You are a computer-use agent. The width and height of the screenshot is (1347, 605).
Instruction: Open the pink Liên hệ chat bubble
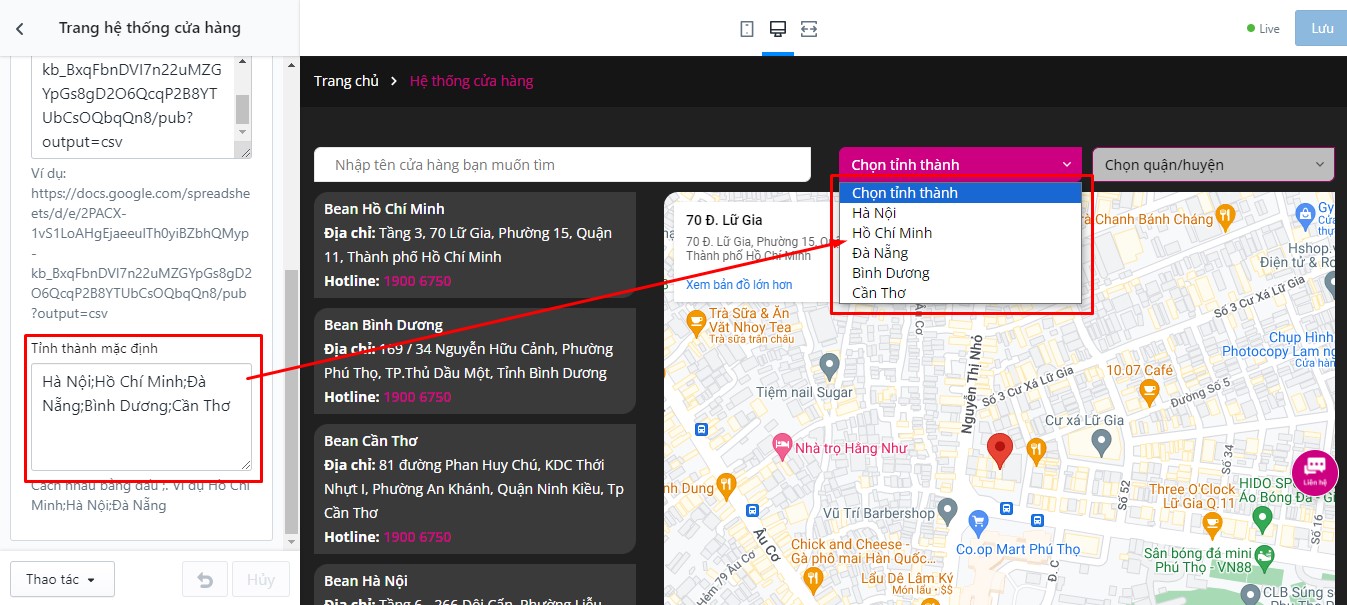[x=1315, y=473]
